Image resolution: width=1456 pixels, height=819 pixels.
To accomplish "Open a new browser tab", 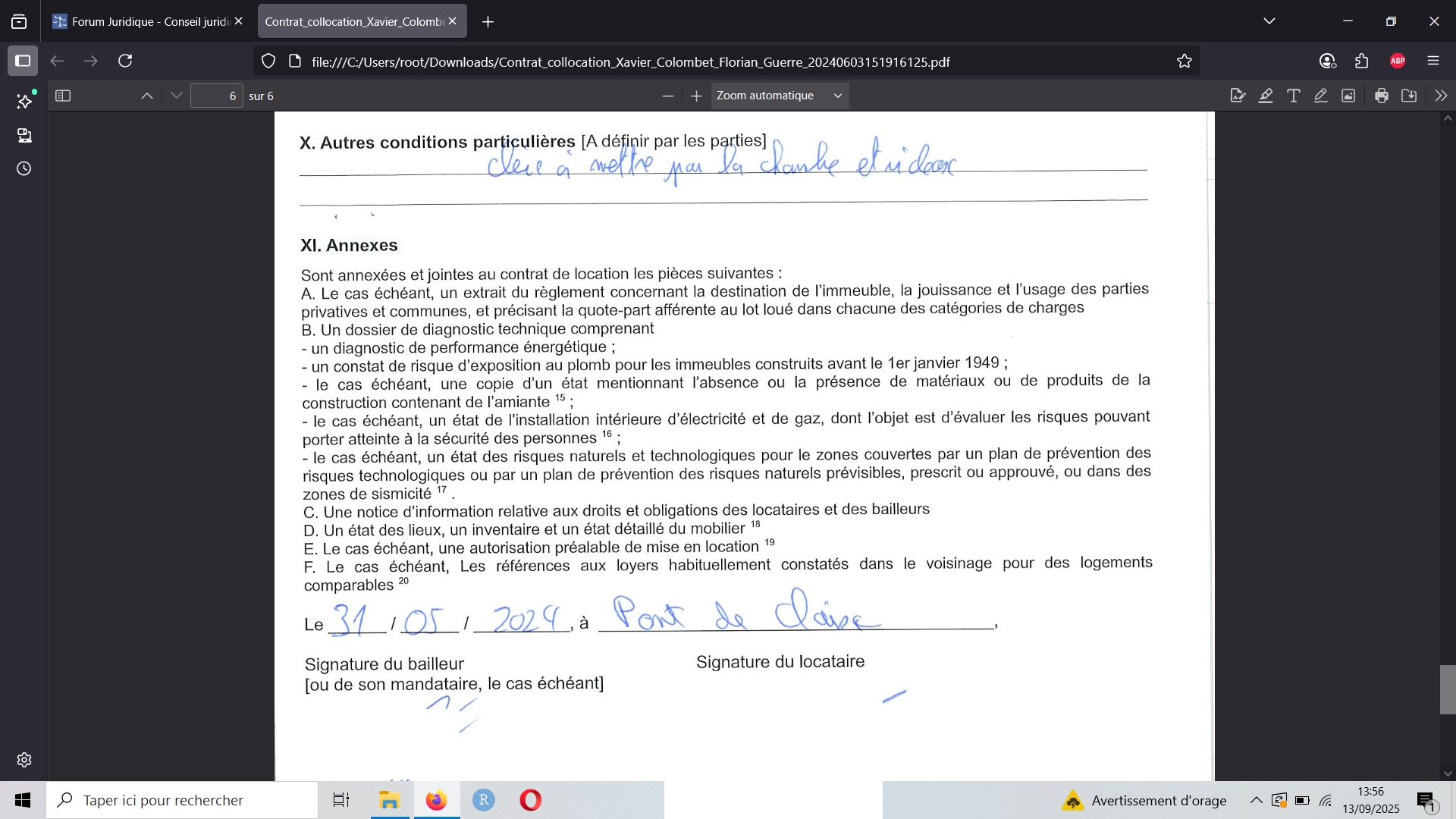I will [x=488, y=22].
